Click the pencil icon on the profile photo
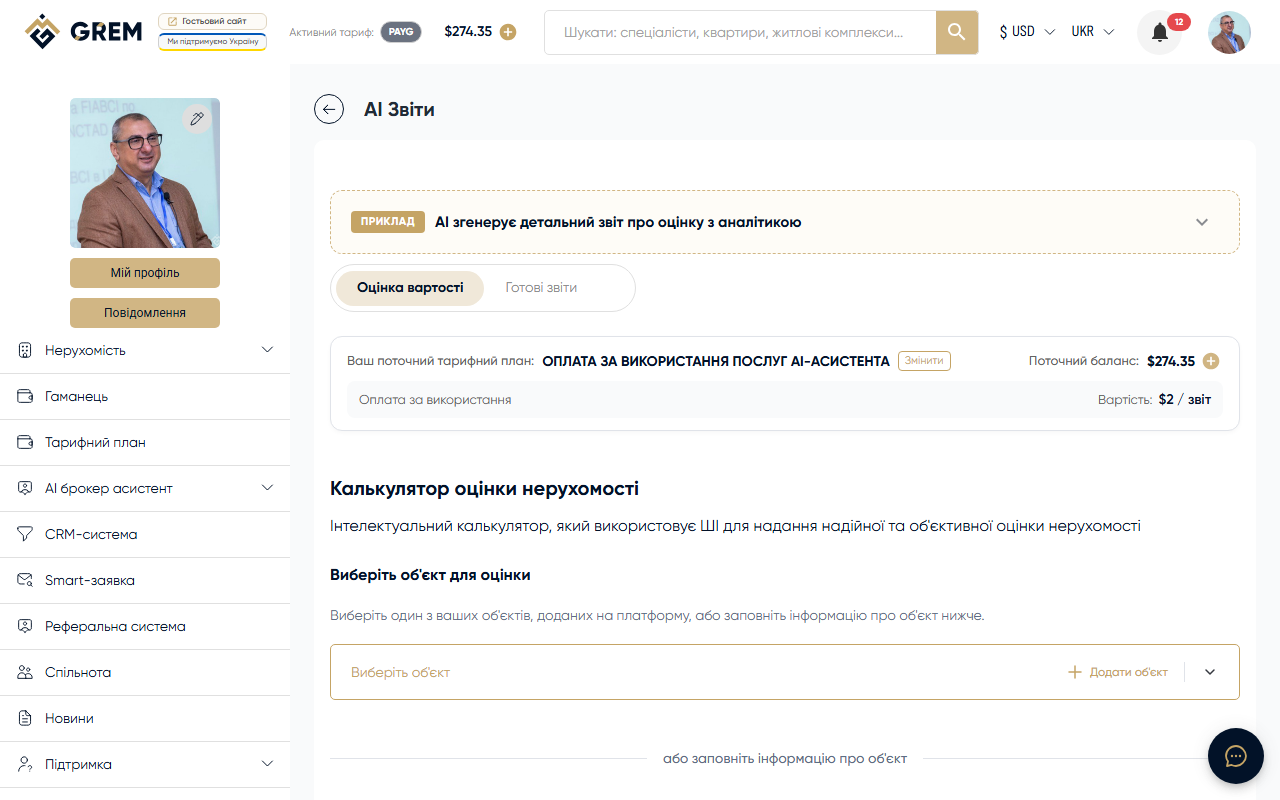 pos(197,118)
